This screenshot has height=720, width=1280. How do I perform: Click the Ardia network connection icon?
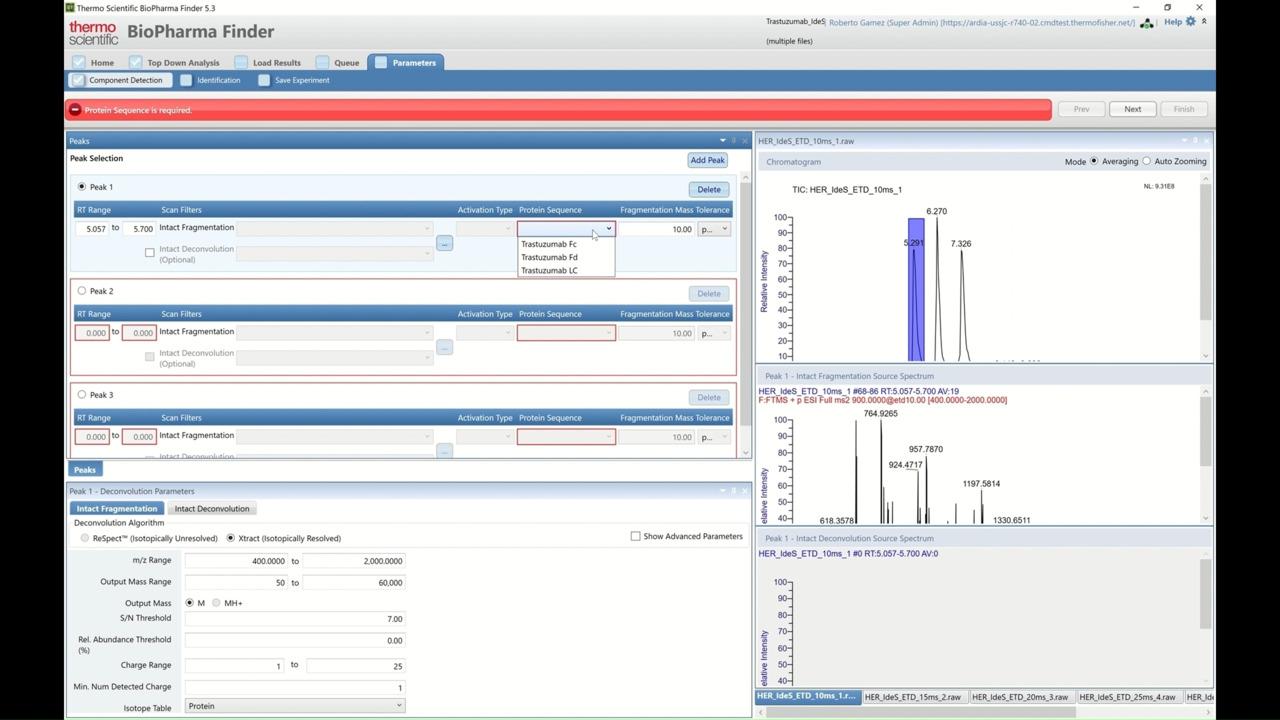(1147, 23)
